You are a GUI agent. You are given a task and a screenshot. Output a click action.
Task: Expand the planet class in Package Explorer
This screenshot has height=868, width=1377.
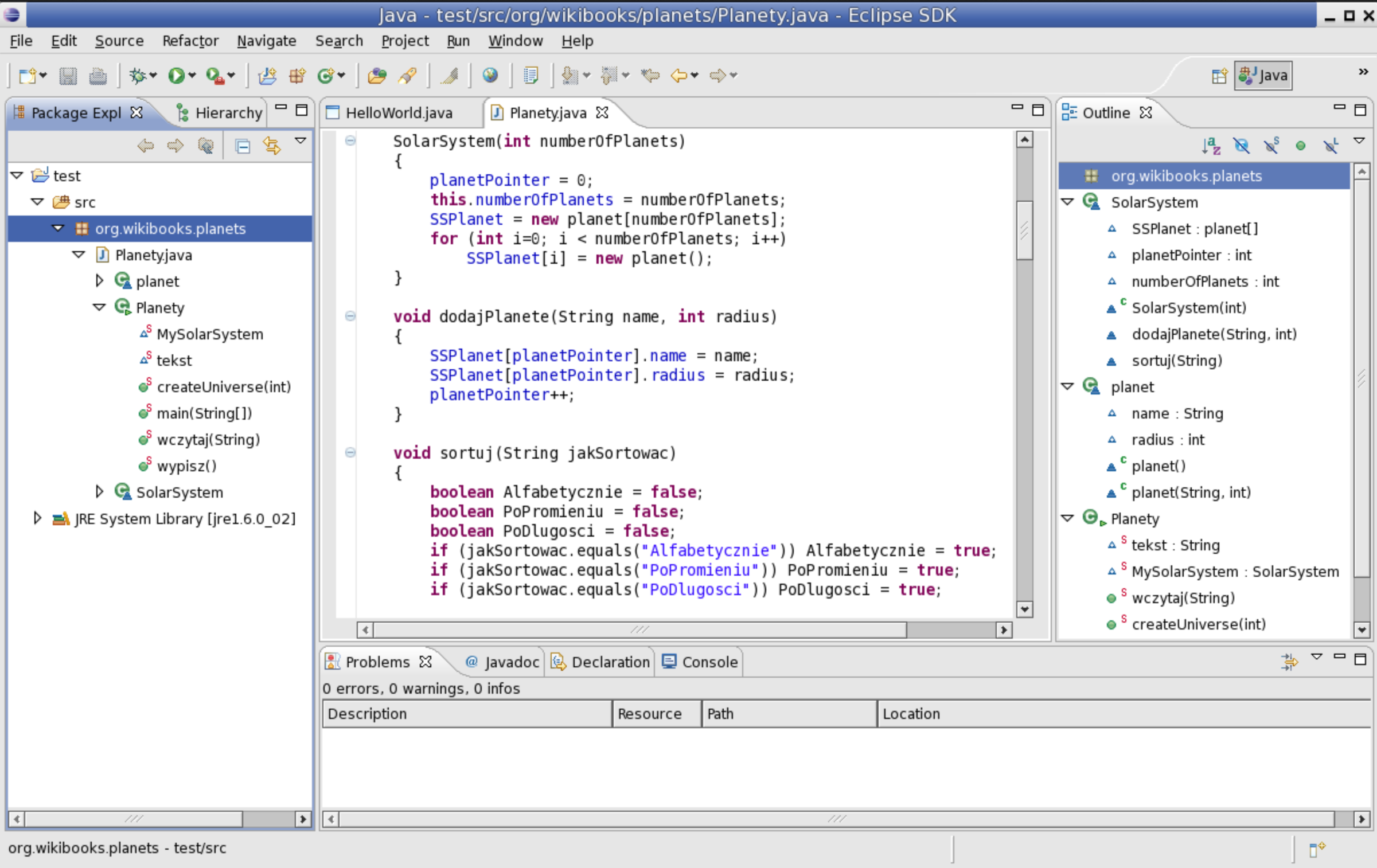(x=99, y=280)
